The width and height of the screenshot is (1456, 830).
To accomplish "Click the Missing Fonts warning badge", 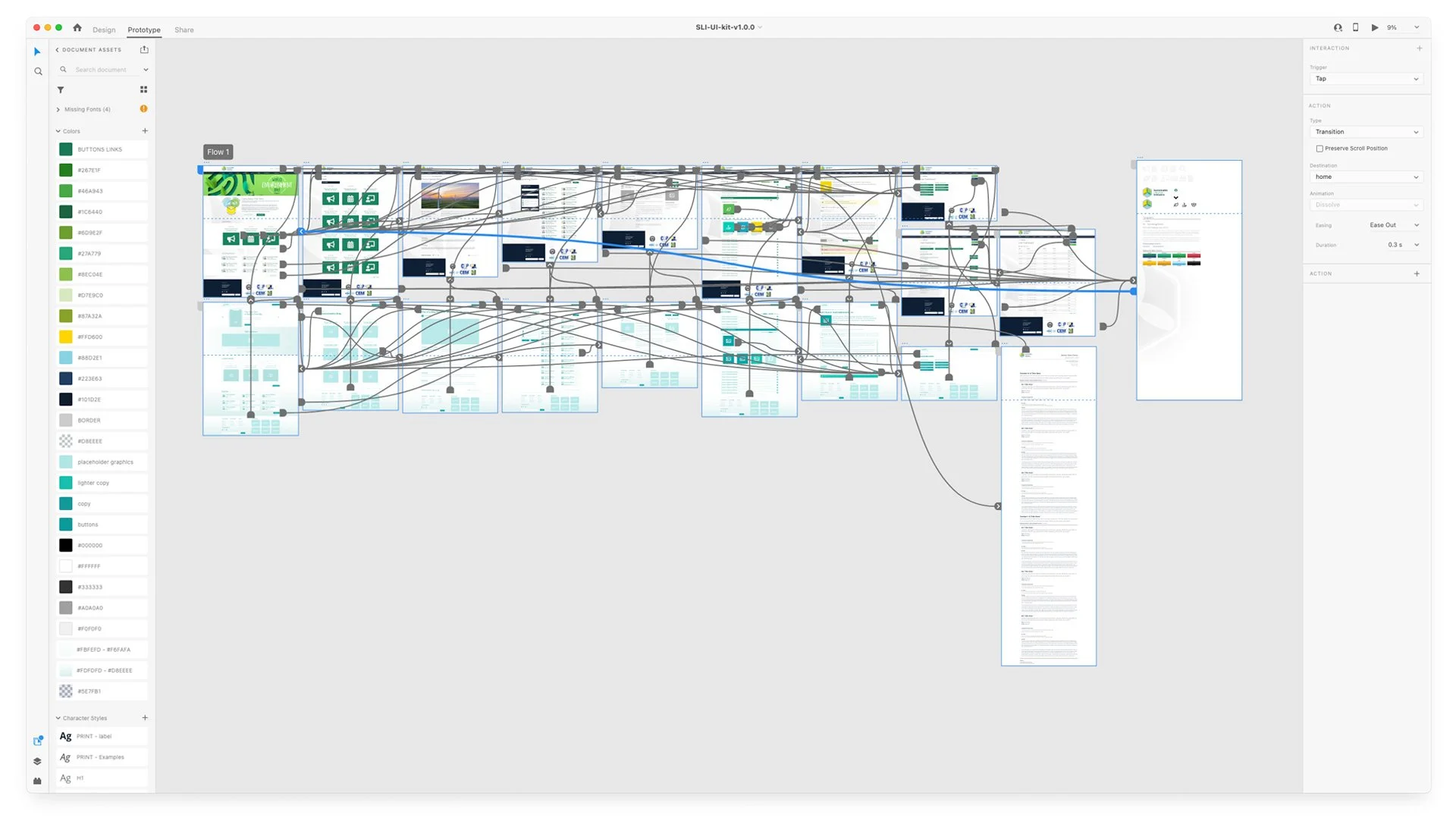I will tap(143, 108).
